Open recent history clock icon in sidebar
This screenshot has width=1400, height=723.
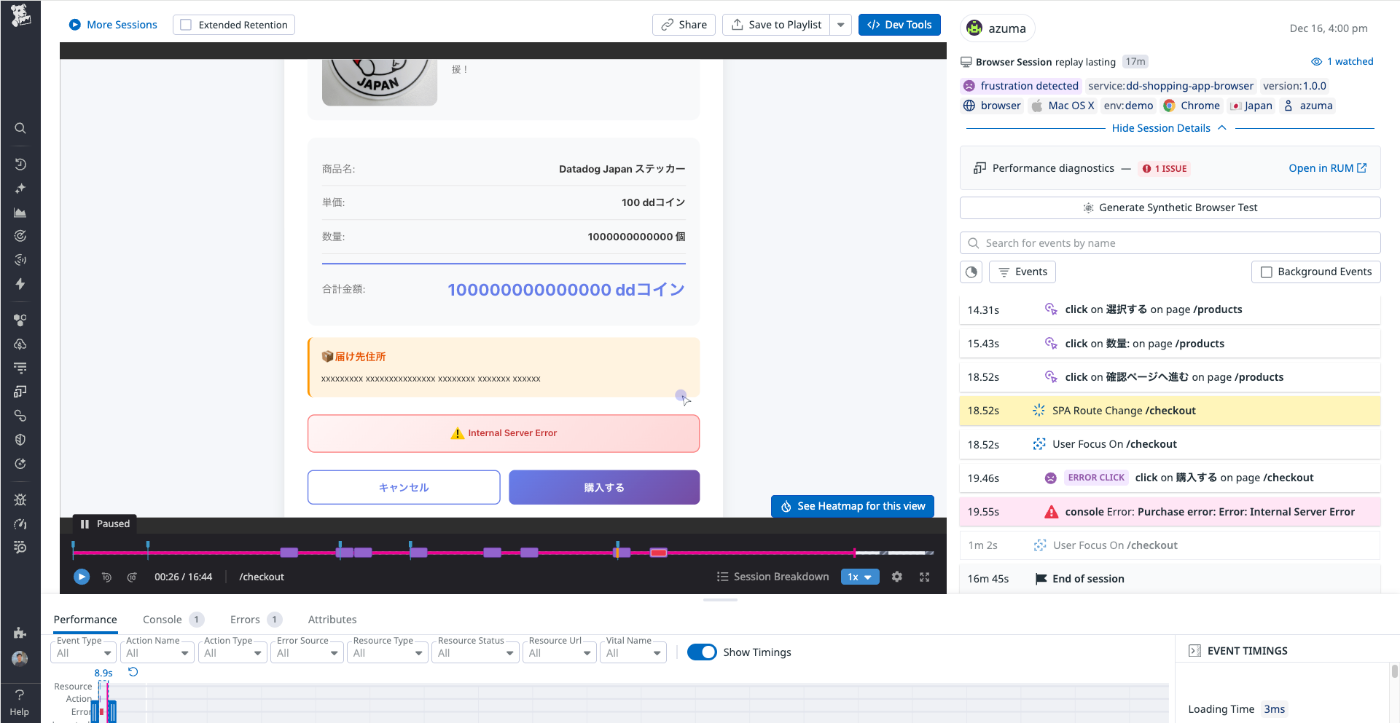point(20,164)
